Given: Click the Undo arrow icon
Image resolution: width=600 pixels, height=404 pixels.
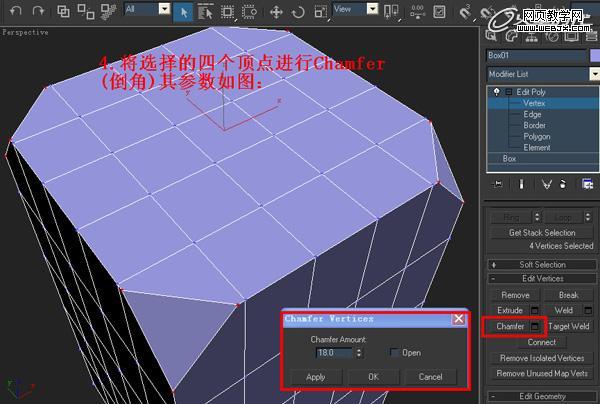Looking at the screenshot, I should [x=15, y=11].
